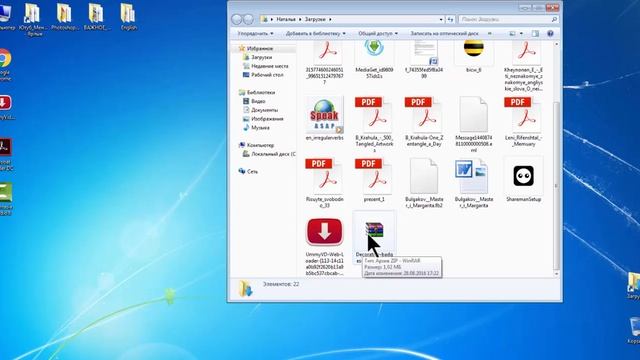Image resolution: width=640 pixels, height=360 pixels.
Task: Open the English folder on desktop
Action: click(128, 16)
